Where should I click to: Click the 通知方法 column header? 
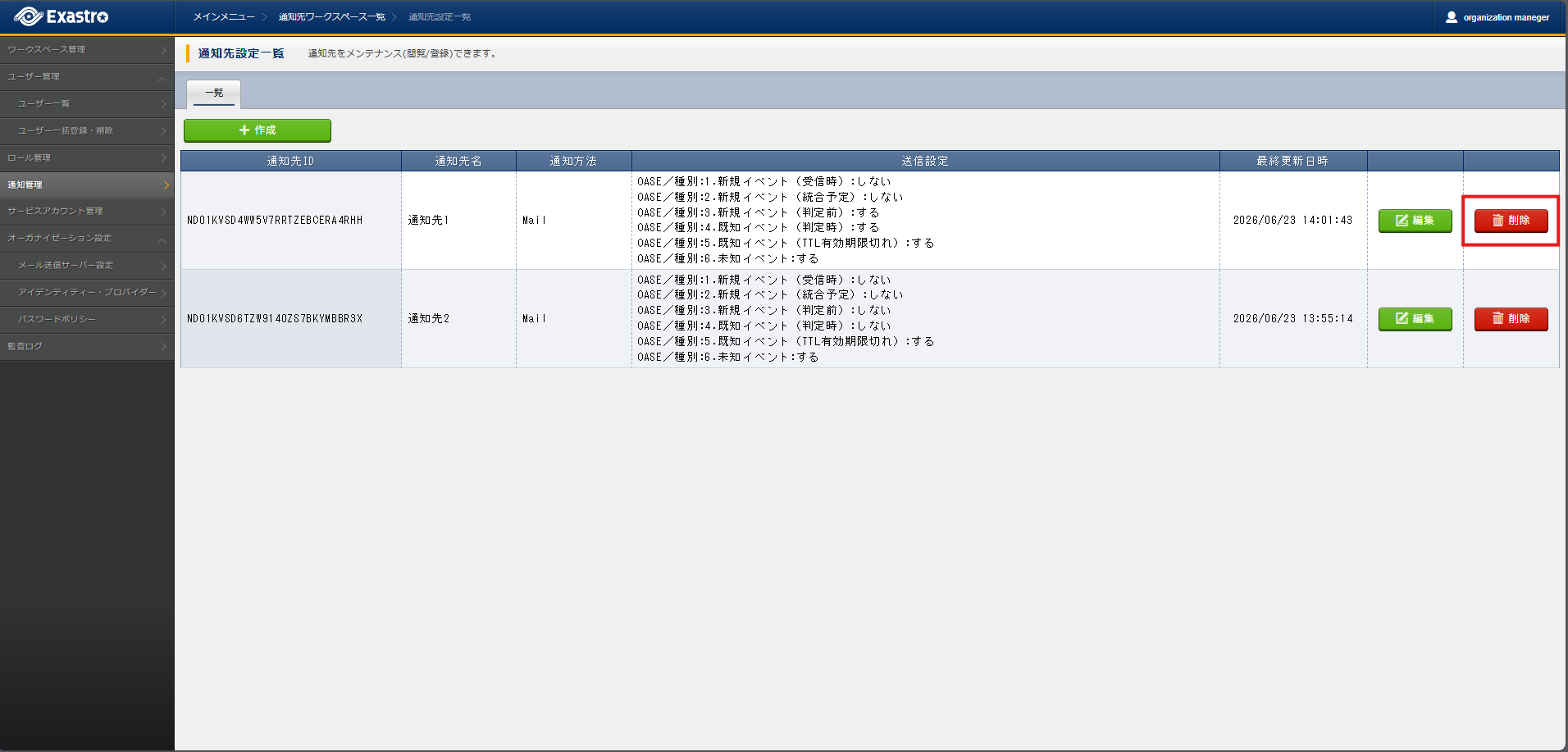(573, 161)
